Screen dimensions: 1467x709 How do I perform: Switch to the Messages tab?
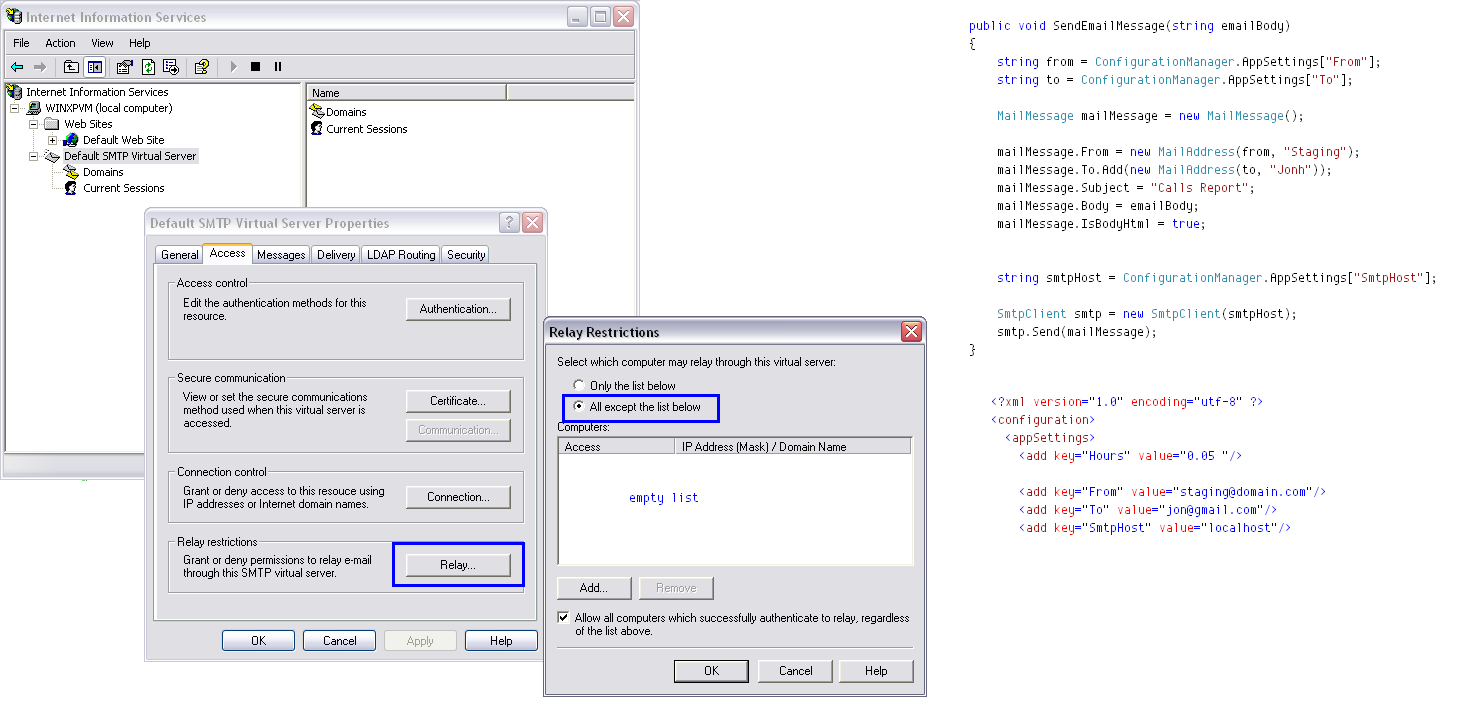pos(281,254)
